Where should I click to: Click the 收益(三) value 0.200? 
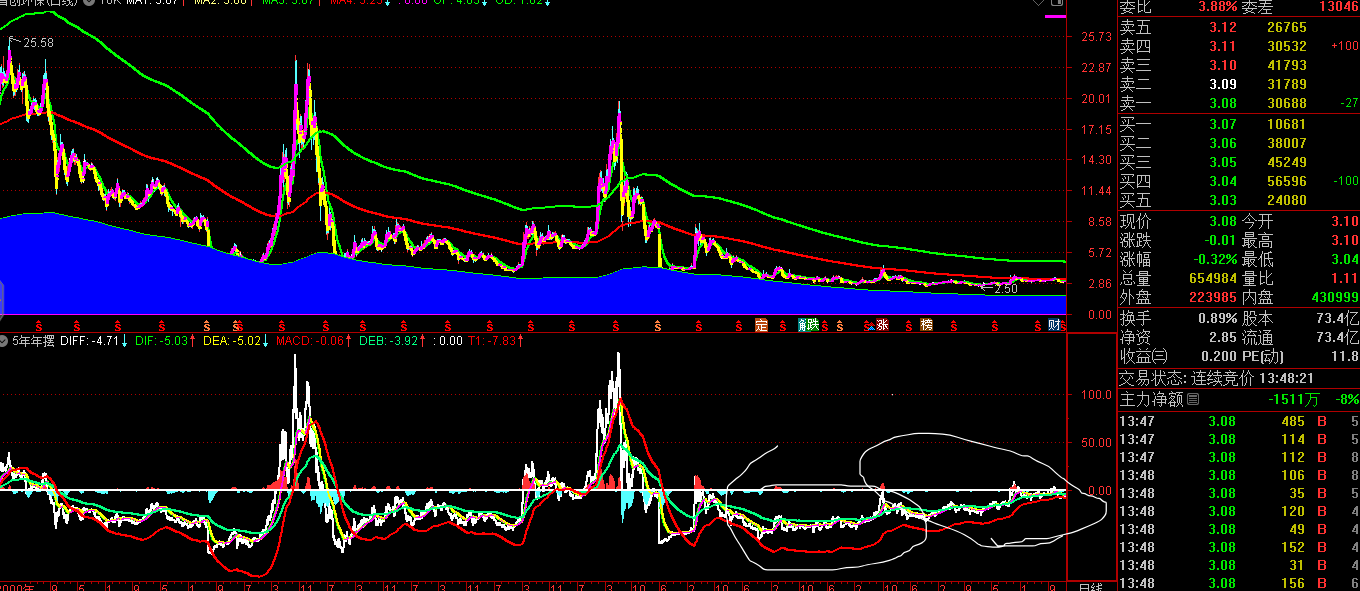click(x=1217, y=356)
